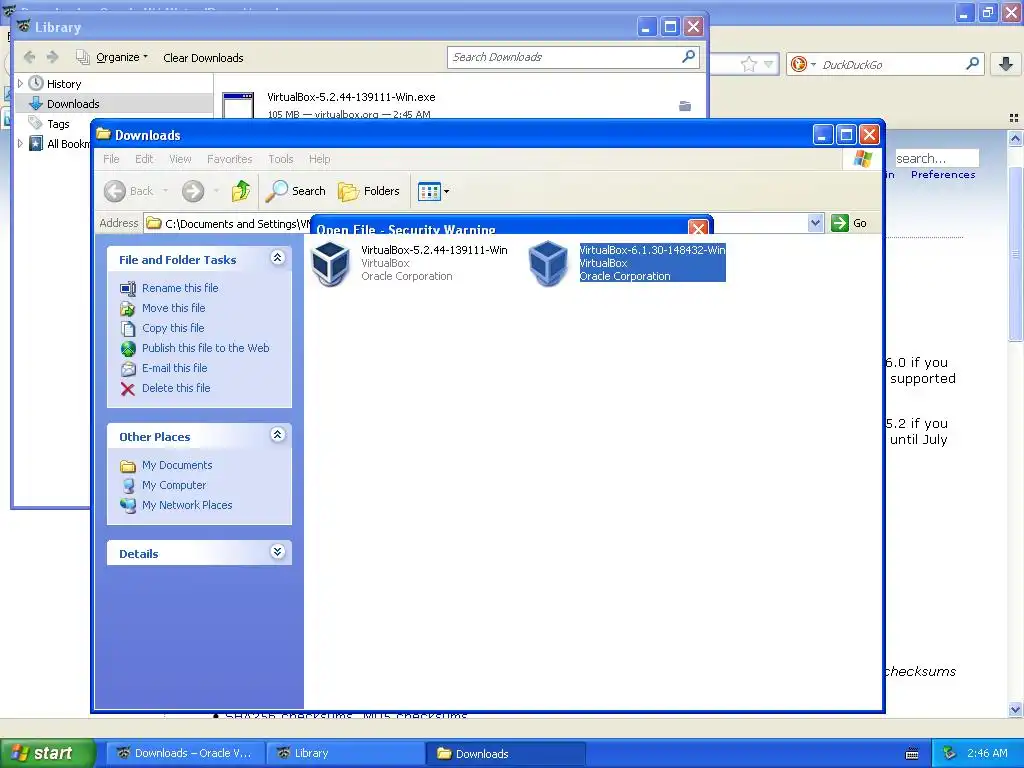Click Rename this file

180,288
